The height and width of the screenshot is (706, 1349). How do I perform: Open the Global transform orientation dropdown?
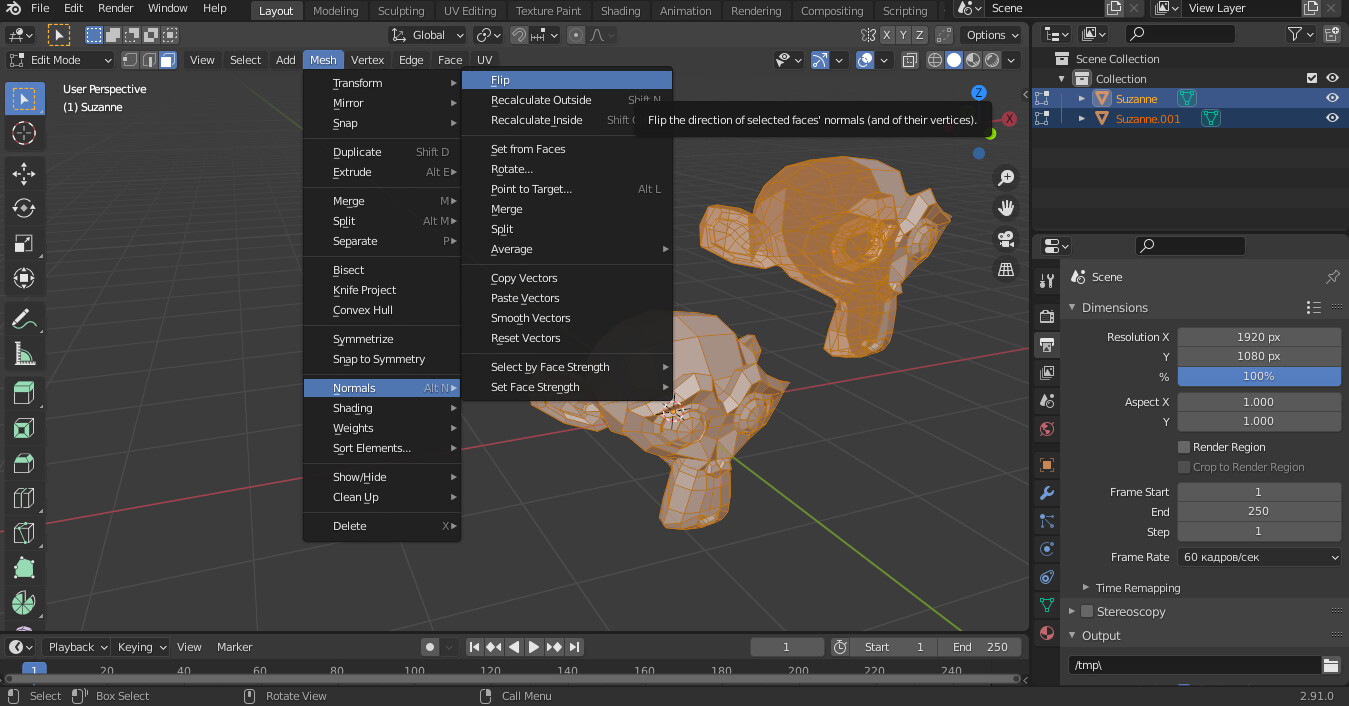[x=427, y=34]
